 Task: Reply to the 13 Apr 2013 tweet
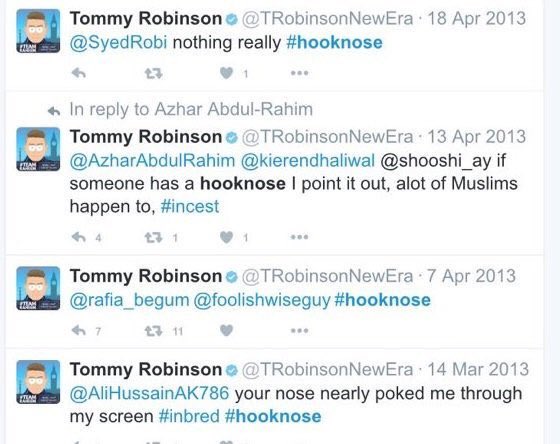click(x=79, y=237)
